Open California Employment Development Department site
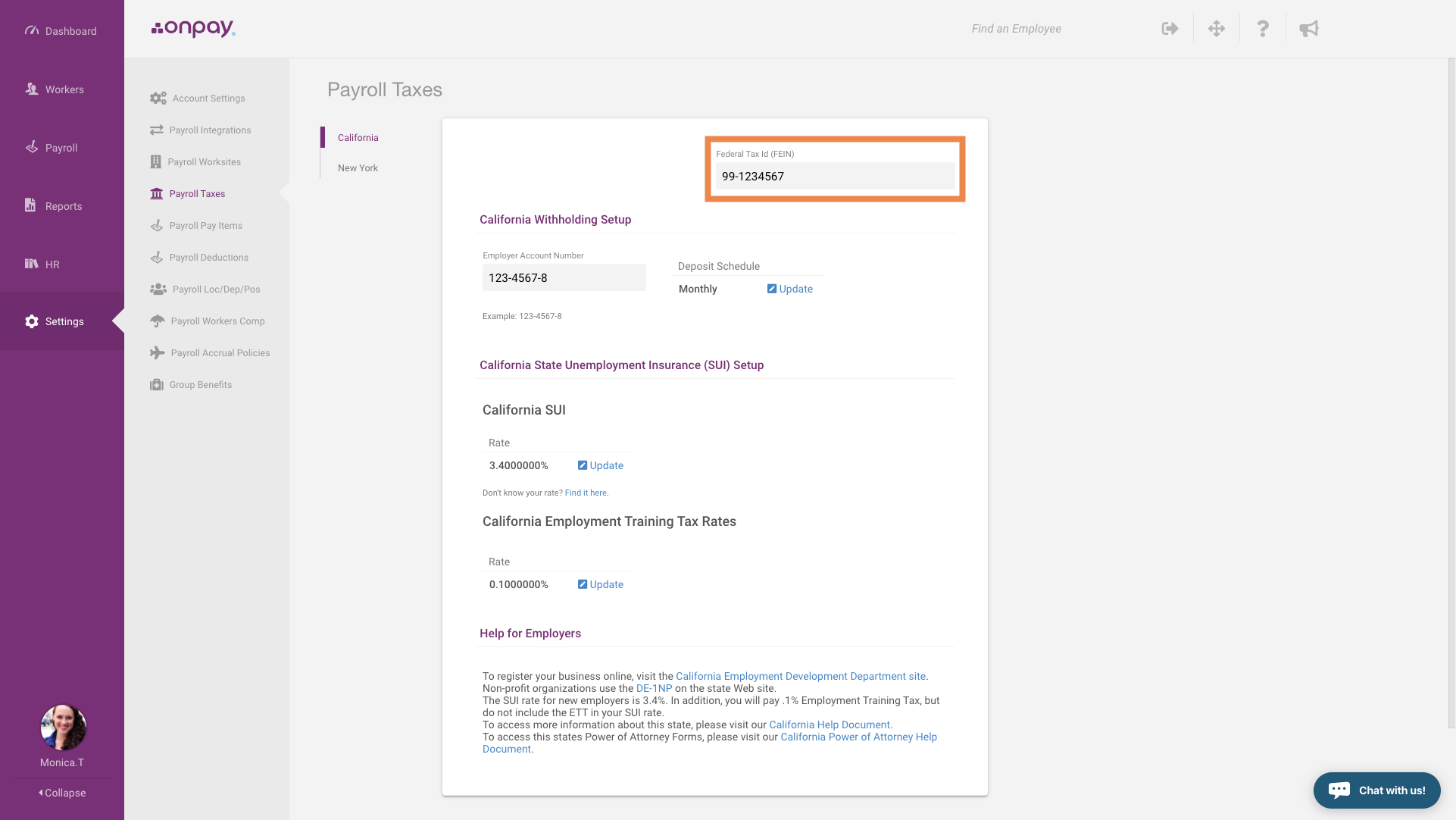1456x820 pixels. 800,676
